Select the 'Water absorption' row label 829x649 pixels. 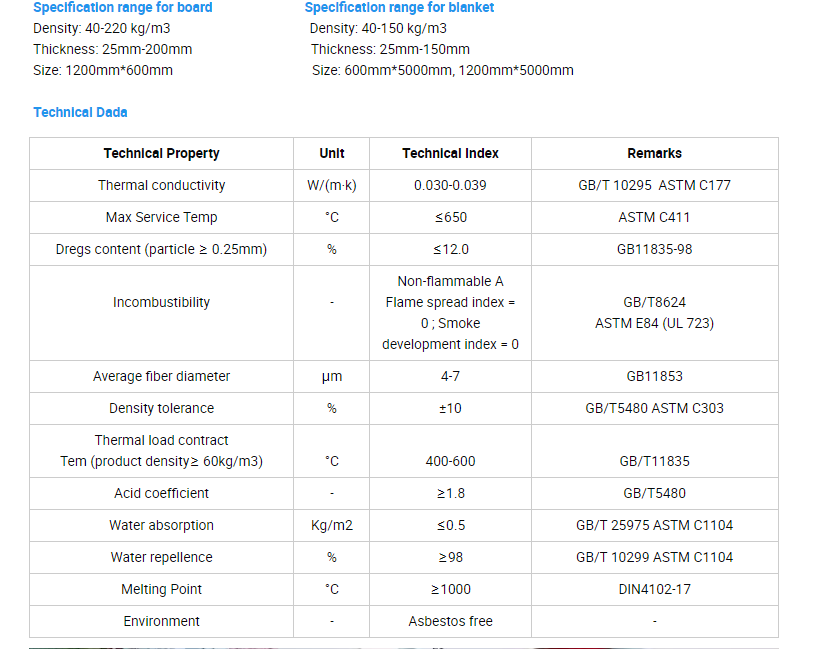point(161,525)
